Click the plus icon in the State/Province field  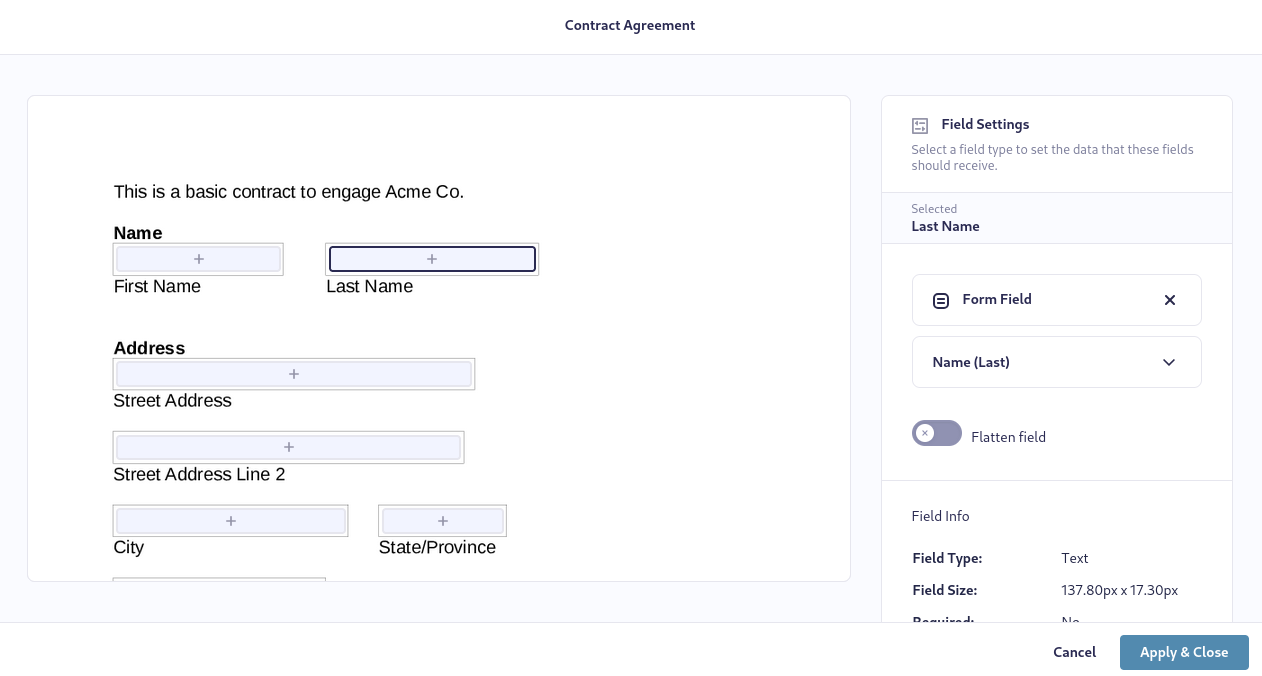click(442, 520)
